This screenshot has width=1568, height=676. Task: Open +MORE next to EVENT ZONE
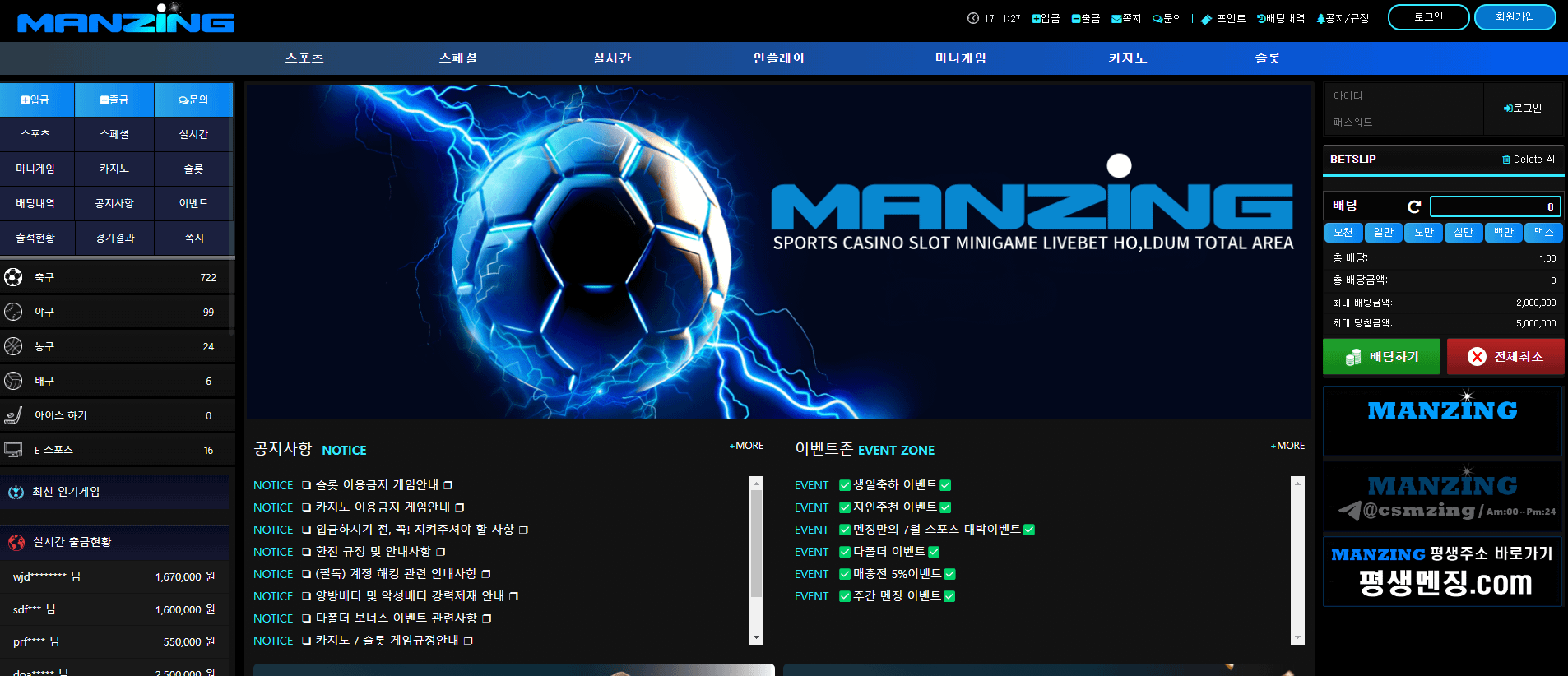coord(1287,446)
